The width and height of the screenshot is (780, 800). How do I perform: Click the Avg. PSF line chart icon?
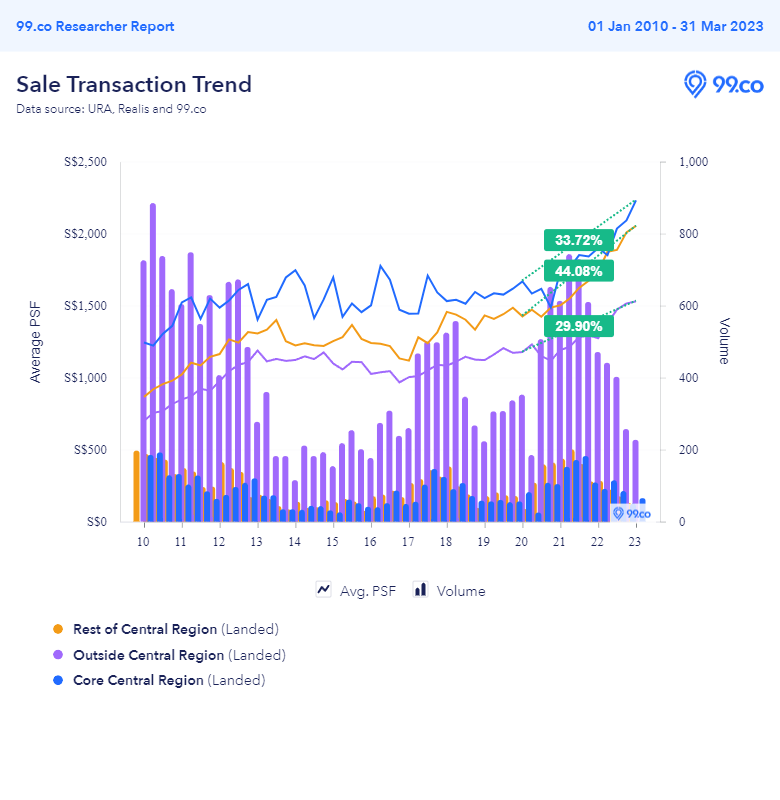click(323, 590)
